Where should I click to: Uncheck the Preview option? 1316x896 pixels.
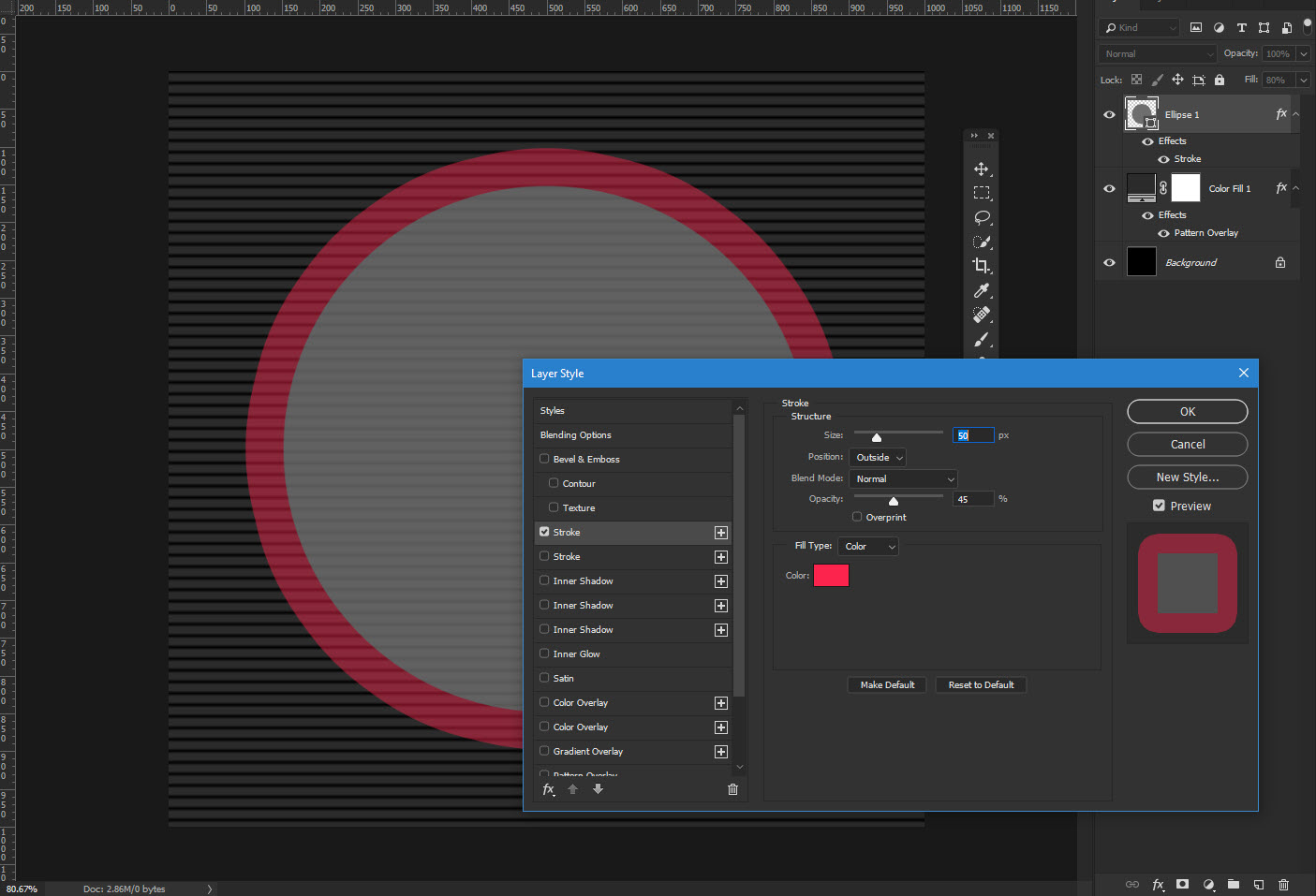click(x=1159, y=506)
